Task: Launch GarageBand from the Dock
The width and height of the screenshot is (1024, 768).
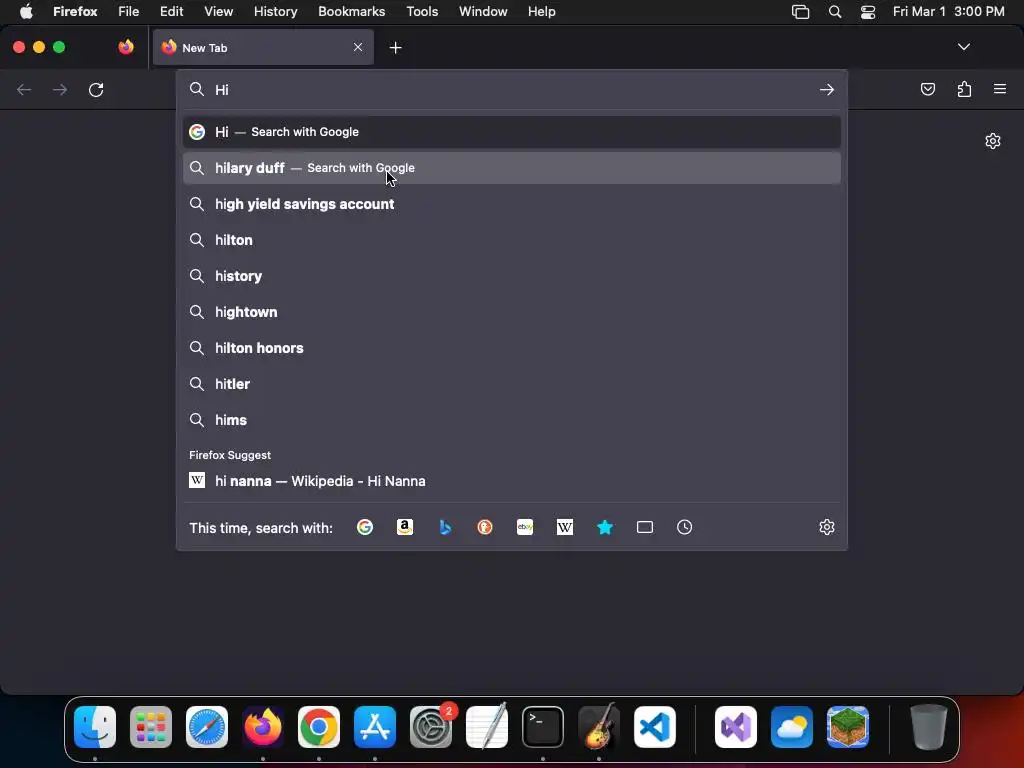Action: [599, 726]
